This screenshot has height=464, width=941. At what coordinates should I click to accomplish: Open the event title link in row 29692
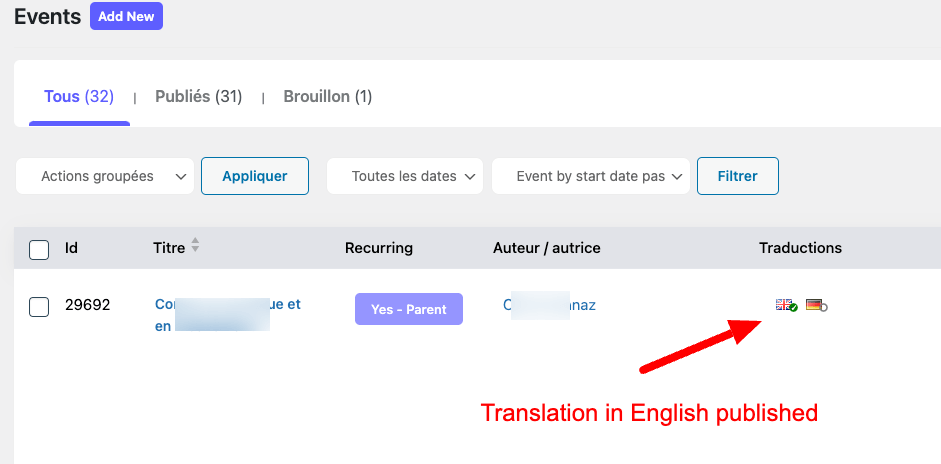228,315
